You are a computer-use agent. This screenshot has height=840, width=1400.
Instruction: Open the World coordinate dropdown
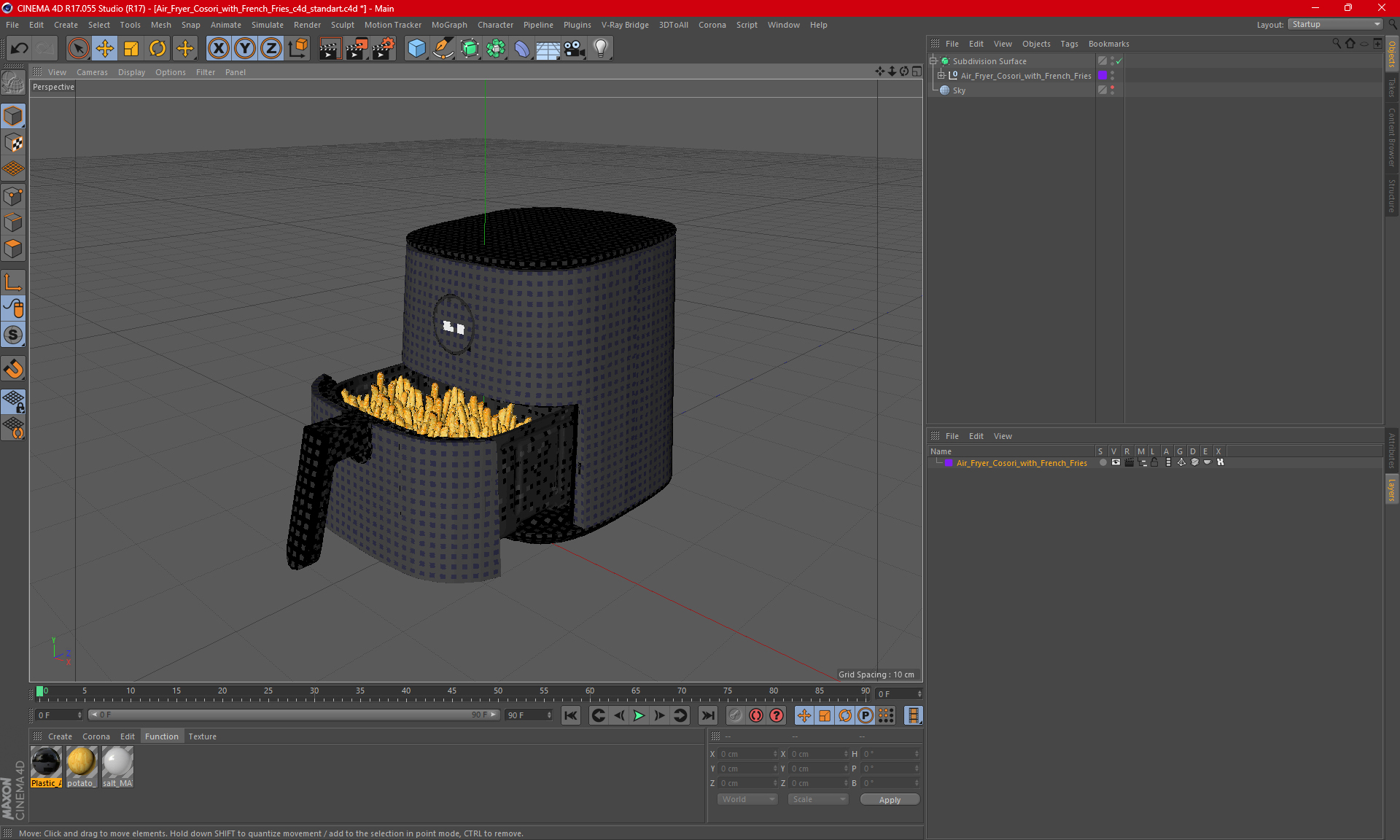747,799
